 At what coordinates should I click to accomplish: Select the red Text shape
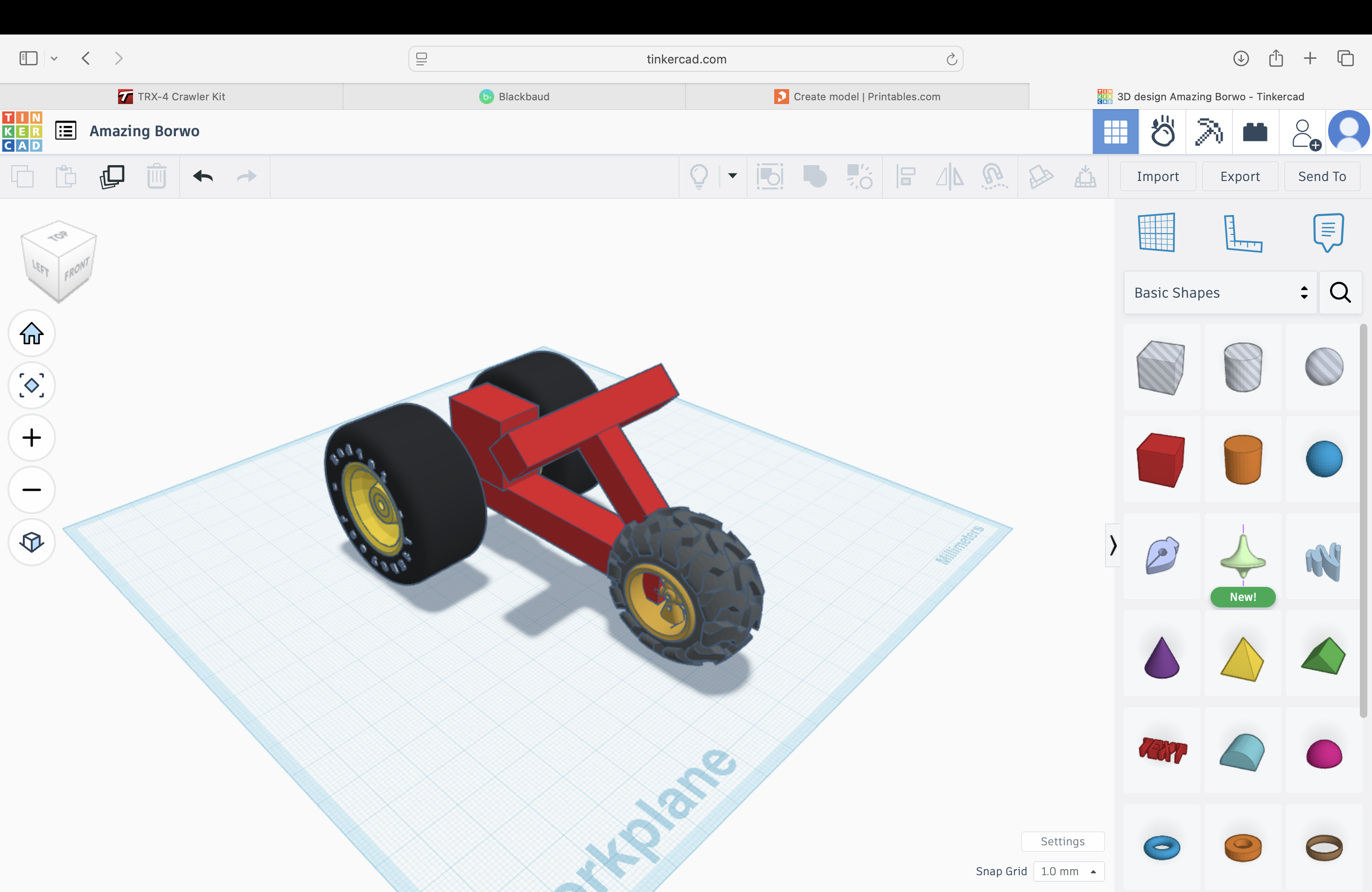click(1161, 750)
